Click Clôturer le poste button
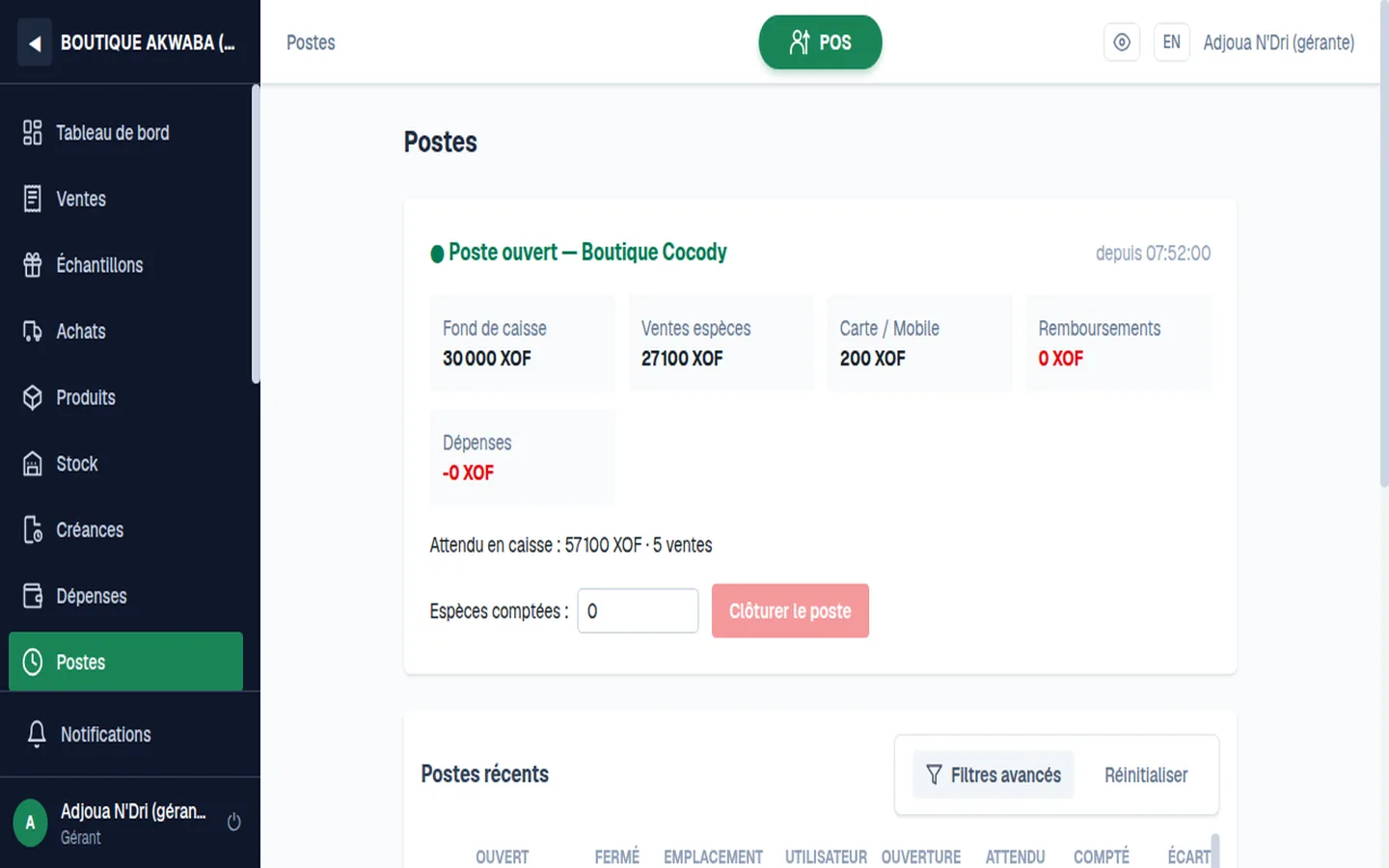This screenshot has width=1389, height=868. point(790,611)
